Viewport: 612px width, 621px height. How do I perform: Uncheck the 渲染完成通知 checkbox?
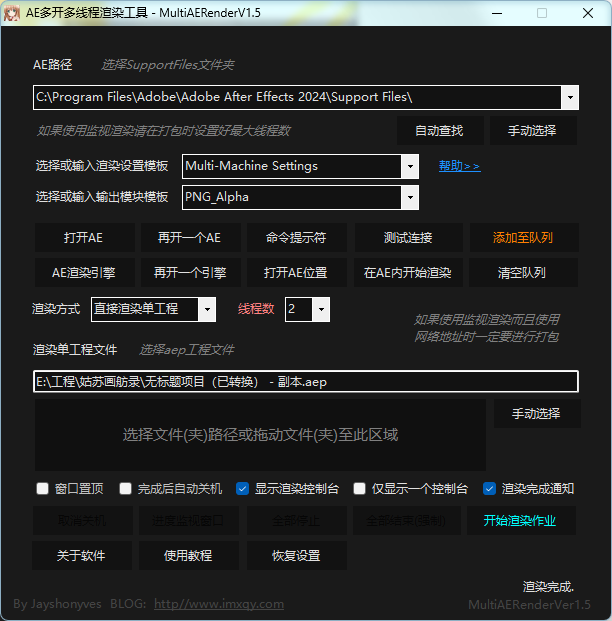489,489
